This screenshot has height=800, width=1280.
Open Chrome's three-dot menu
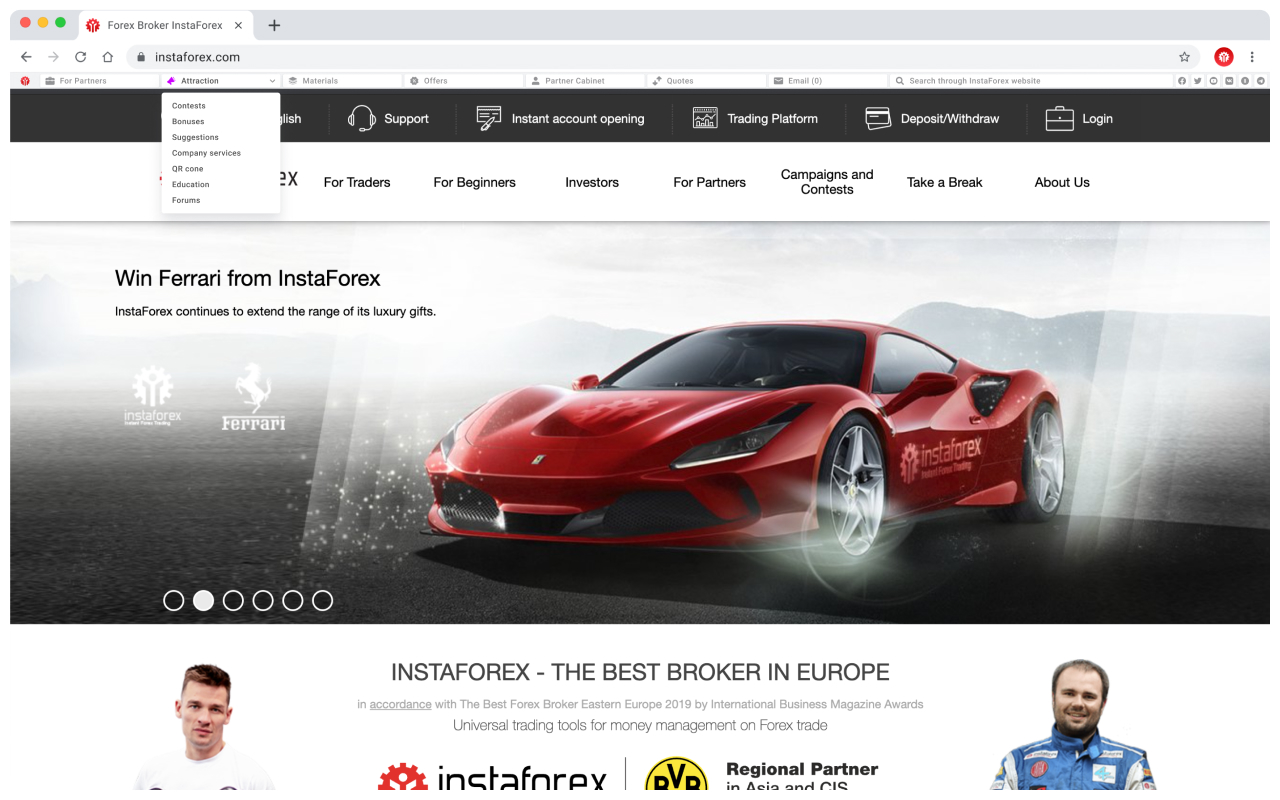click(x=1252, y=57)
